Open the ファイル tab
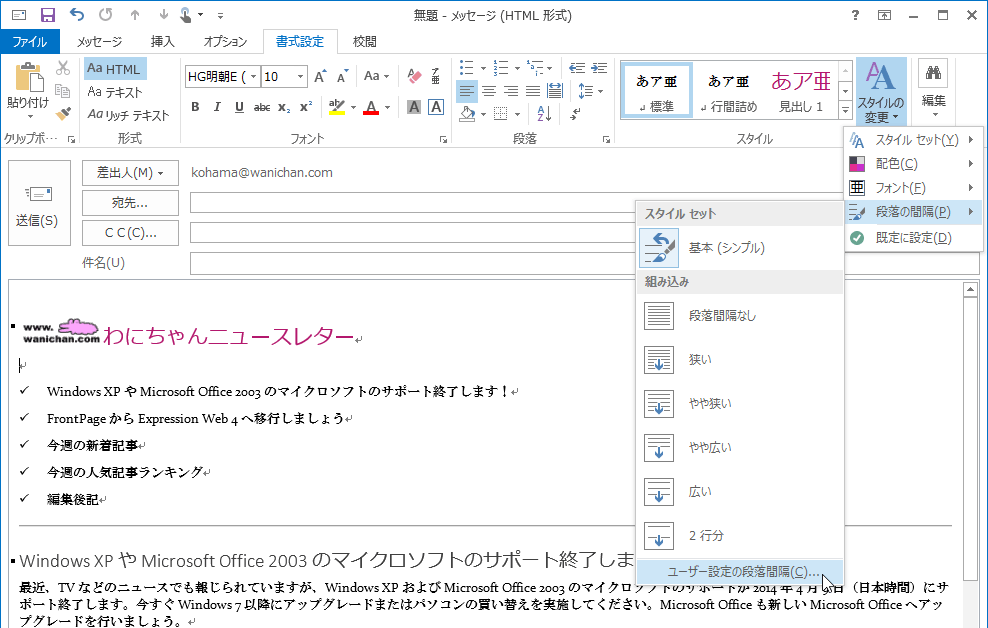988x628 pixels. pyautogui.click(x=30, y=42)
